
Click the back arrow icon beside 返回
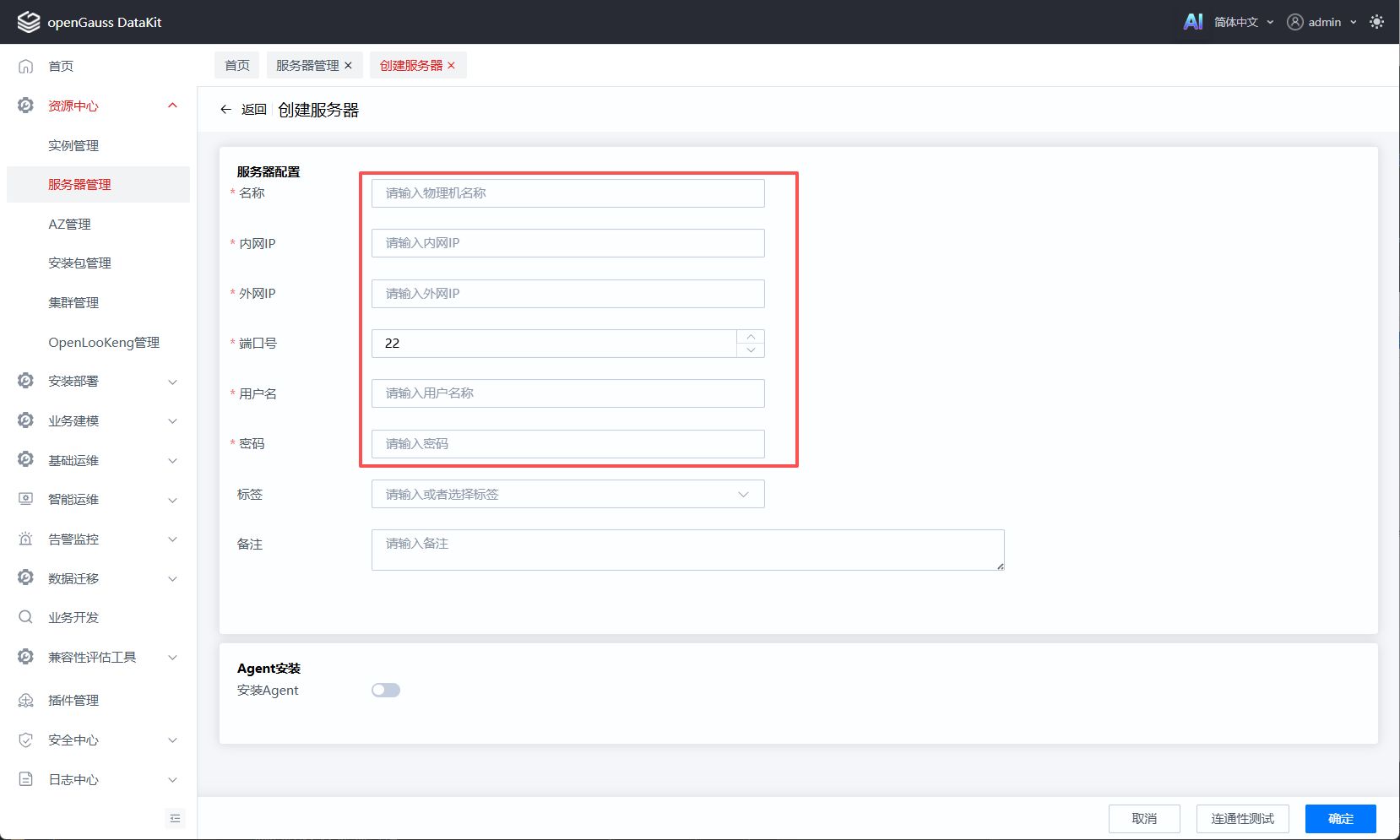click(x=225, y=109)
